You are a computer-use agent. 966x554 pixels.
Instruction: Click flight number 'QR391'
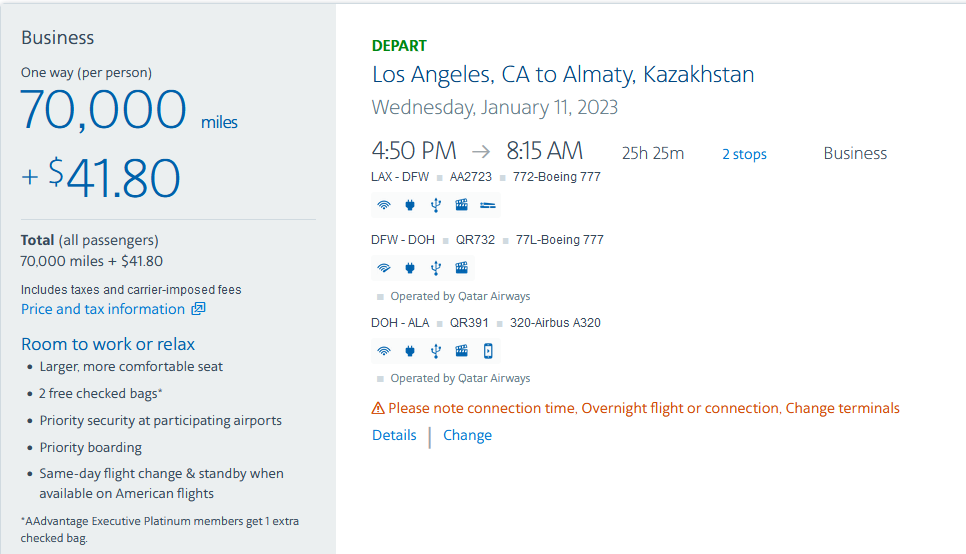469,323
